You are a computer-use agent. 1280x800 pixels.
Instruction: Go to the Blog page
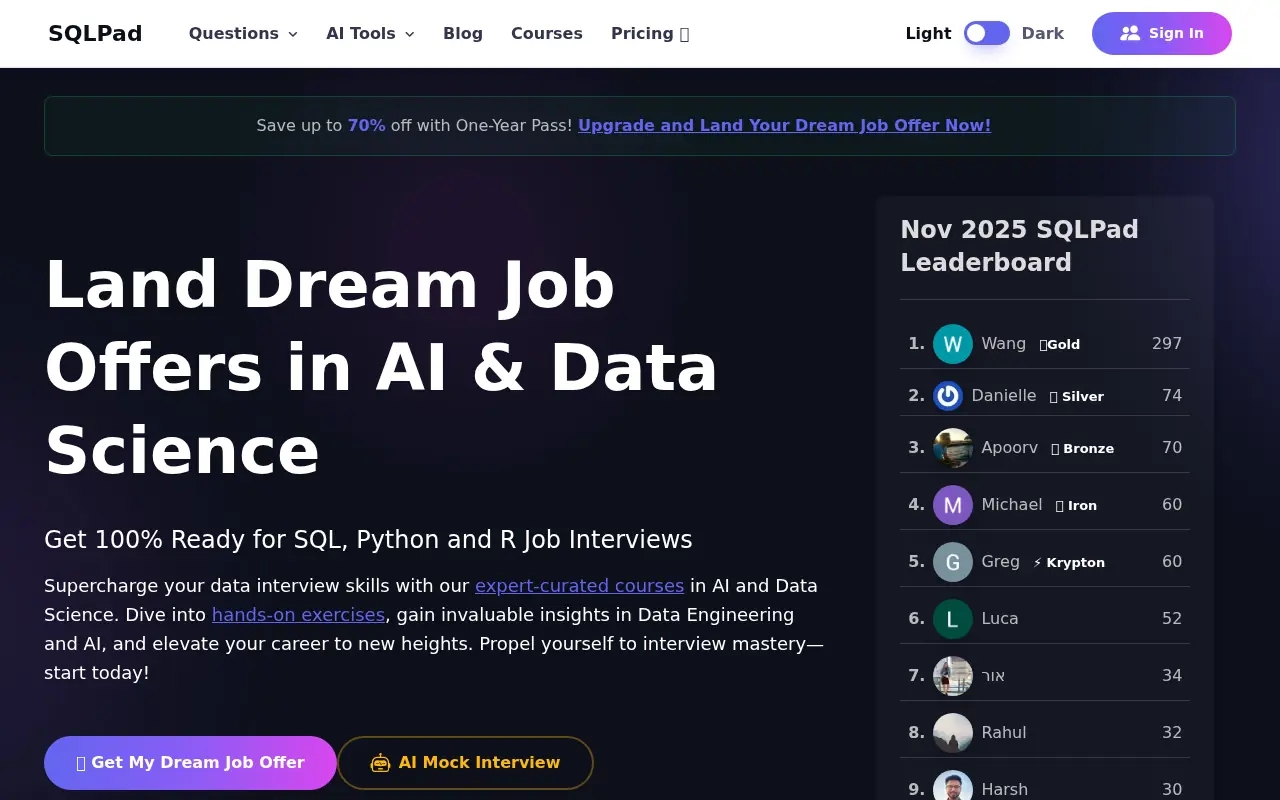463,33
